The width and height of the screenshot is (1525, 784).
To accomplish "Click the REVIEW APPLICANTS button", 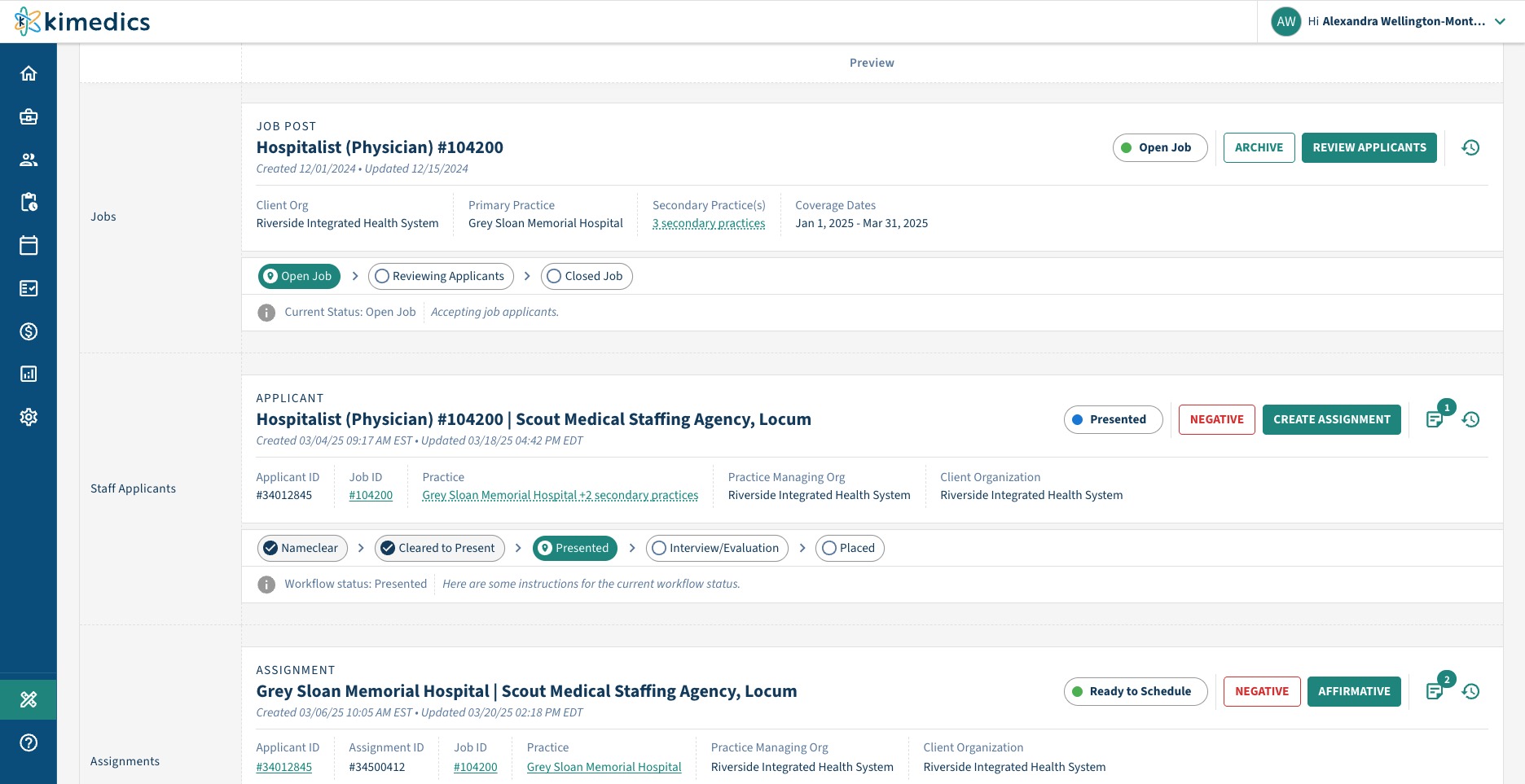I will (x=1369, y=147).
